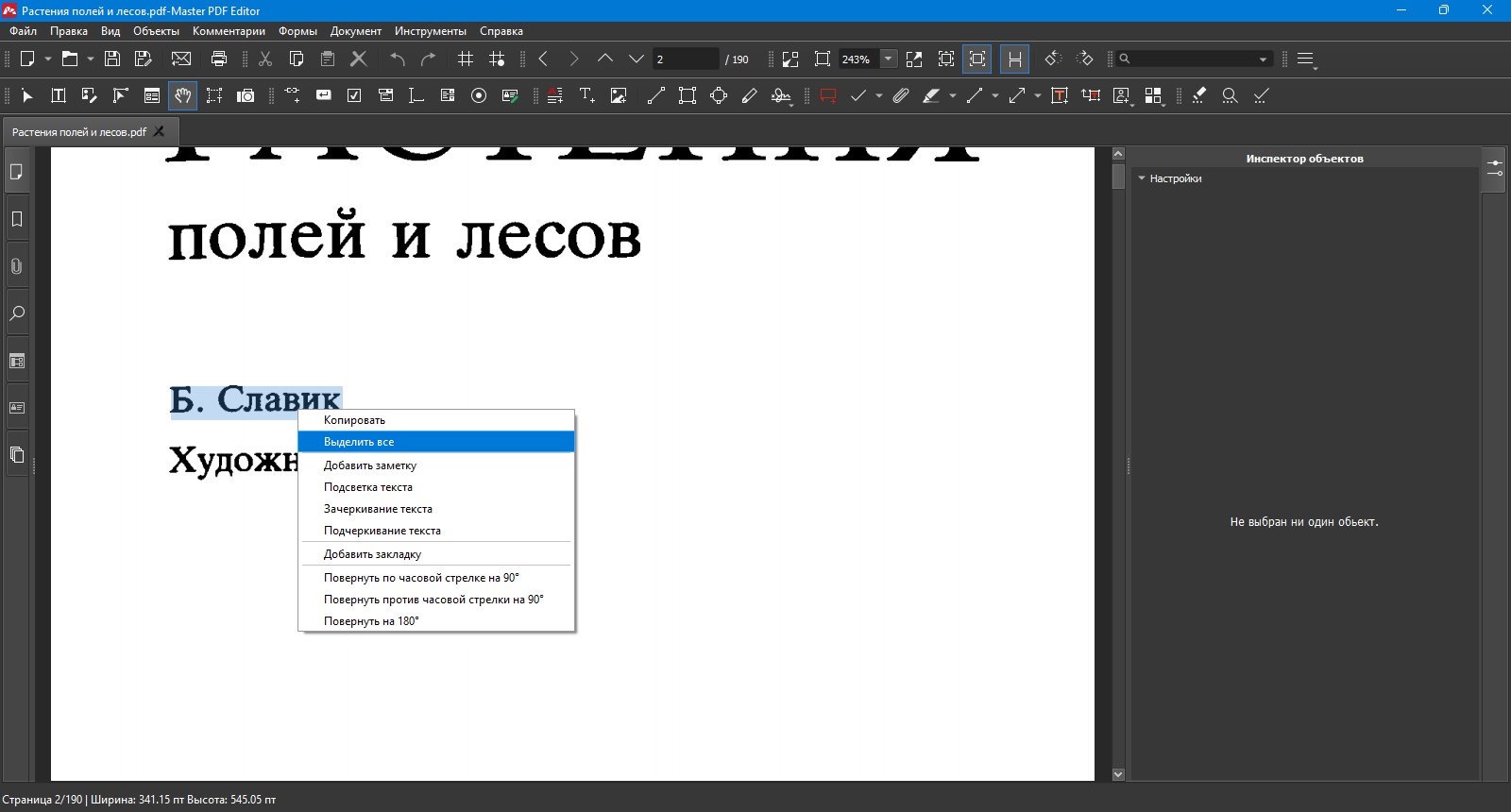Click the Print icon in the toolbar
Image resolution: width=1511 pixels, height=812 pixels.
[219, 59]
